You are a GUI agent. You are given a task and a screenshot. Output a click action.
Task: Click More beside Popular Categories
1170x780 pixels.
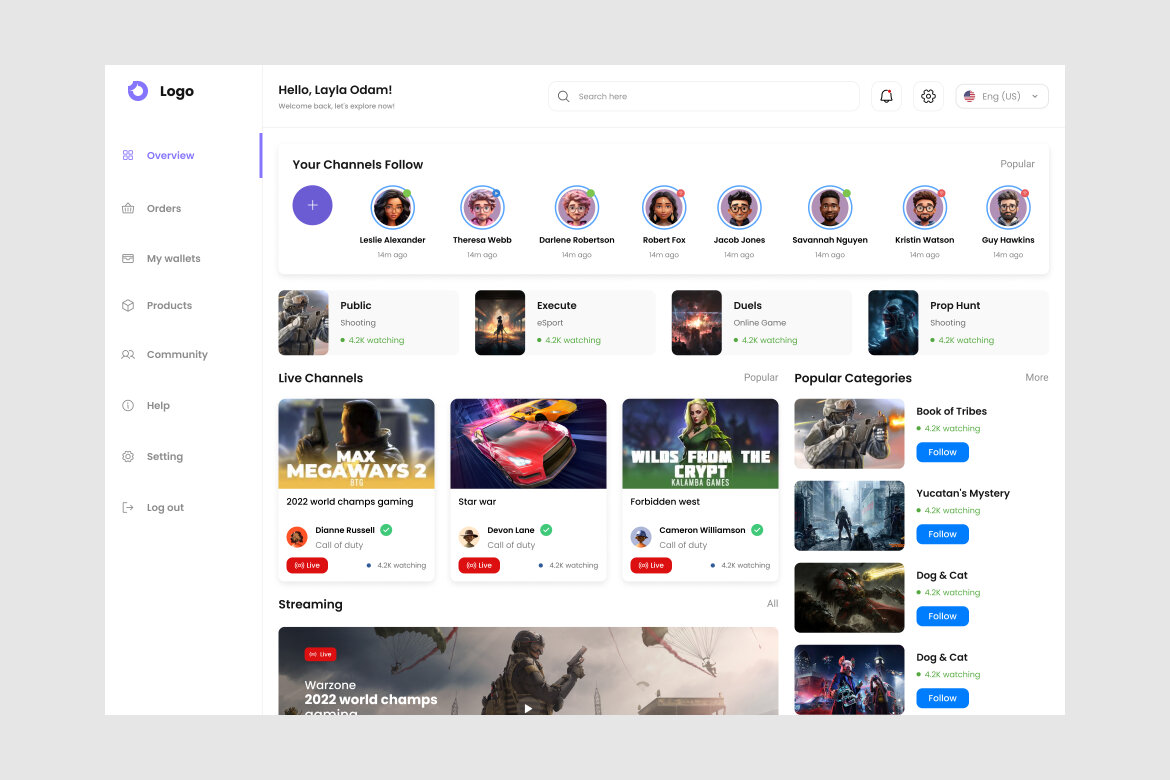pyautogui.click(x=1036, y=378)
